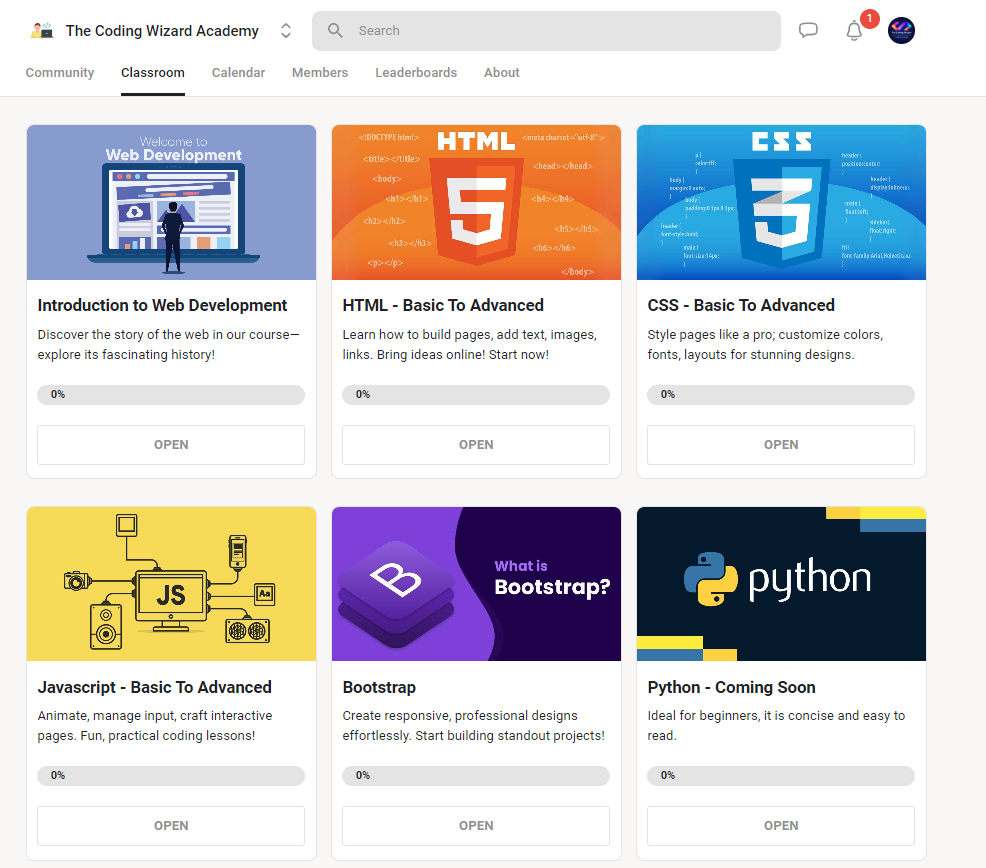Open the community switcher chevron
This screenshot has width=986, height=868.
pos(285,30)
